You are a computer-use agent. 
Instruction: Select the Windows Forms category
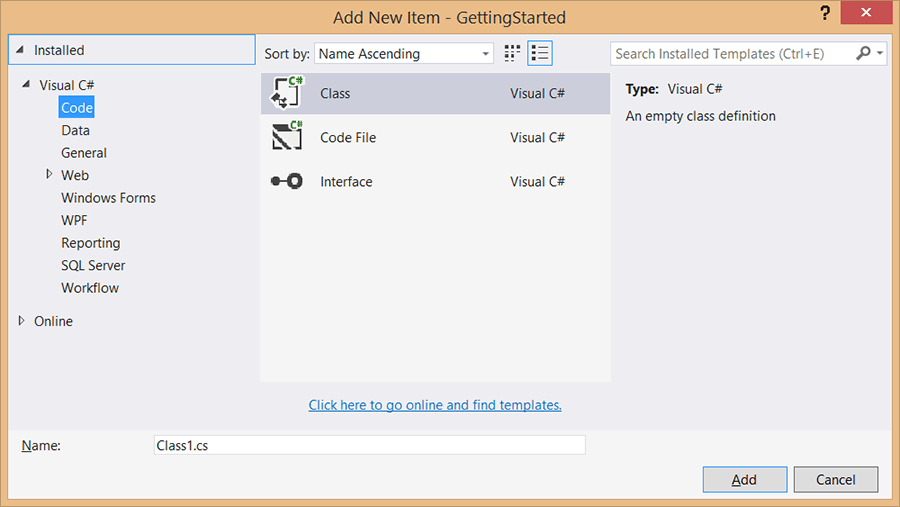coord(108,198)
